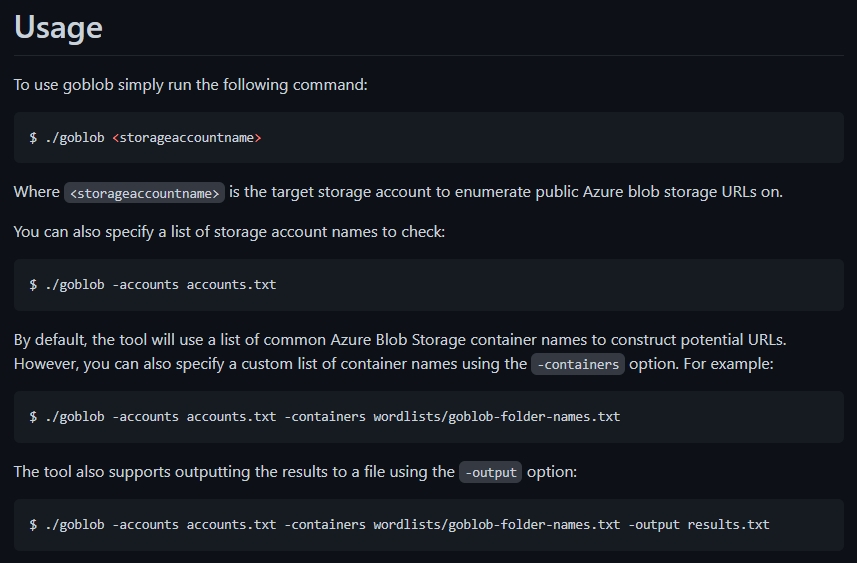Click accounts.txt in the second code block
Image resolution: width=857 pixels, height=563 pixels.
[231, 285]
